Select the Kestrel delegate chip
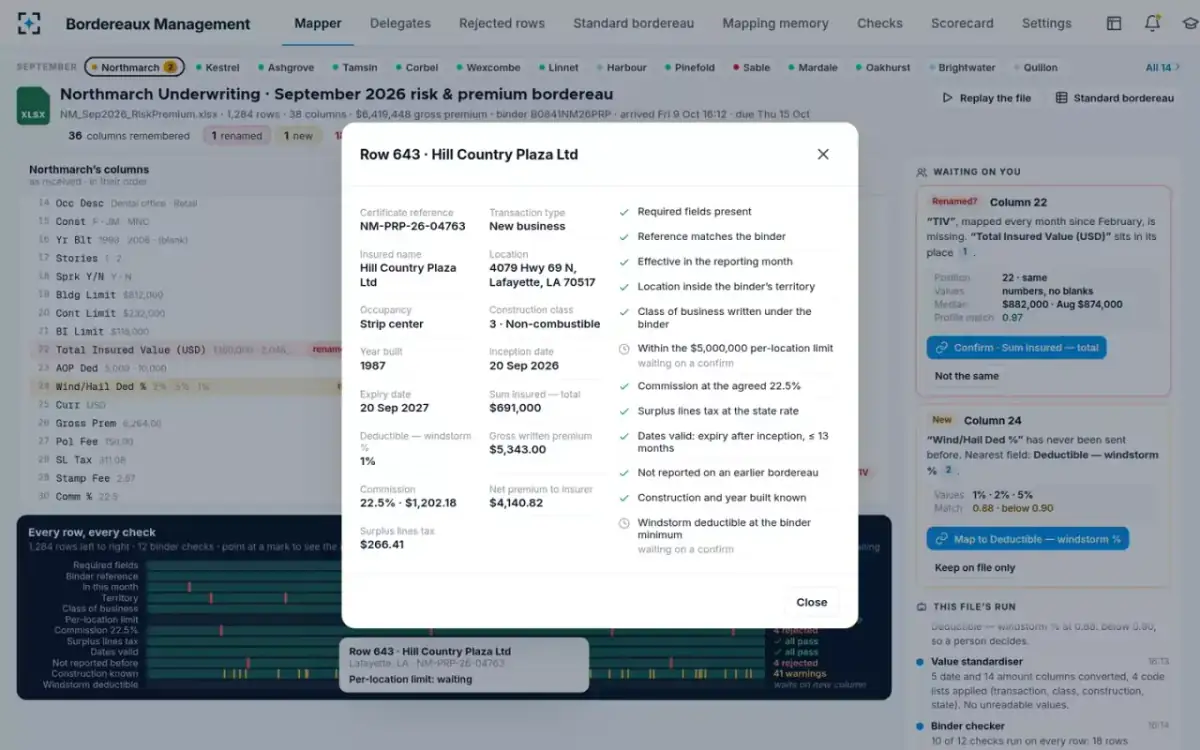1200x750 pixels. 217,68
